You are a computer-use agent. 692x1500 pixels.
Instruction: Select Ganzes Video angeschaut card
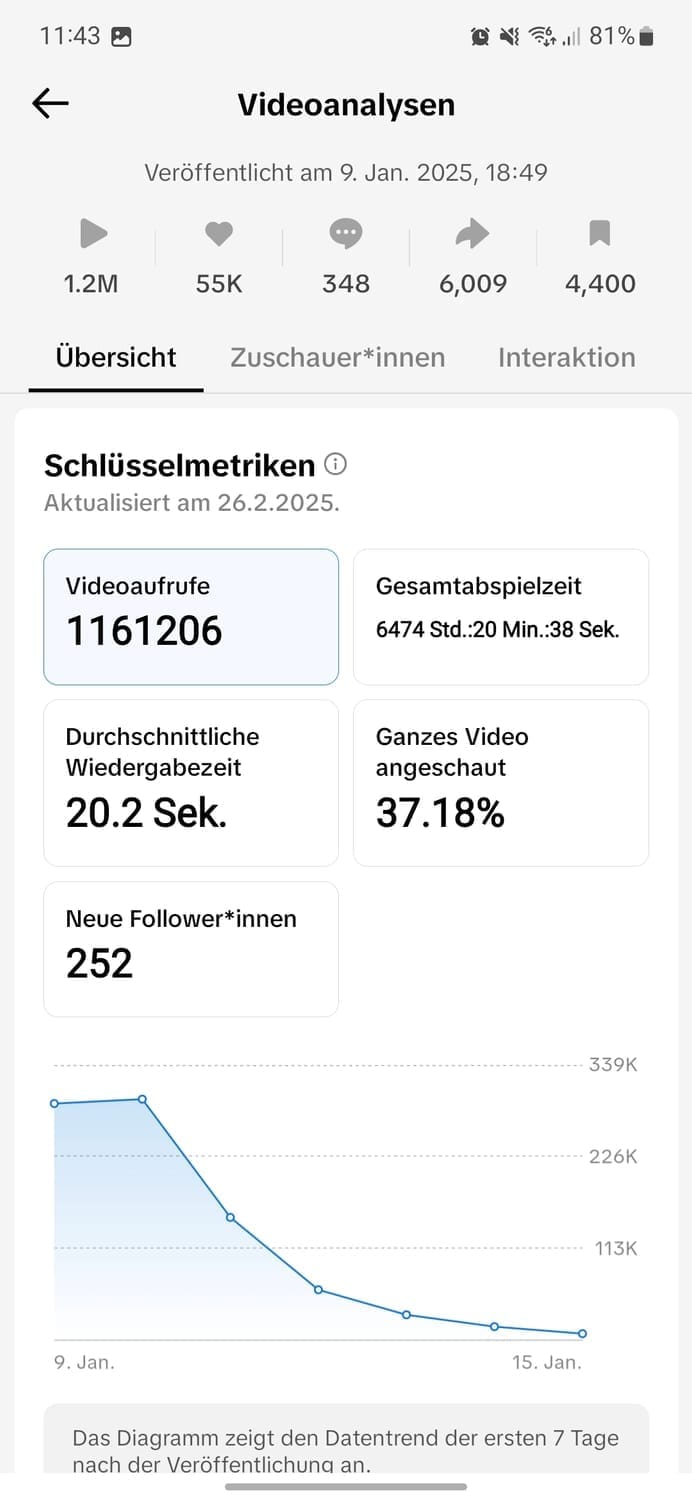(501, 782)
